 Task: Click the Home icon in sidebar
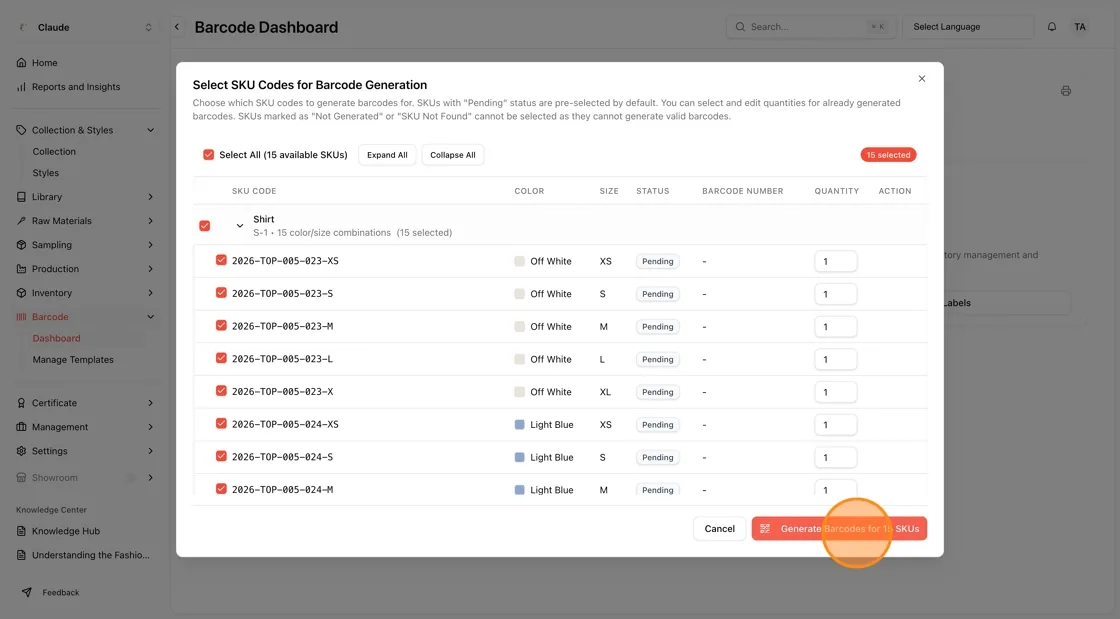click(x=21, y=63)
